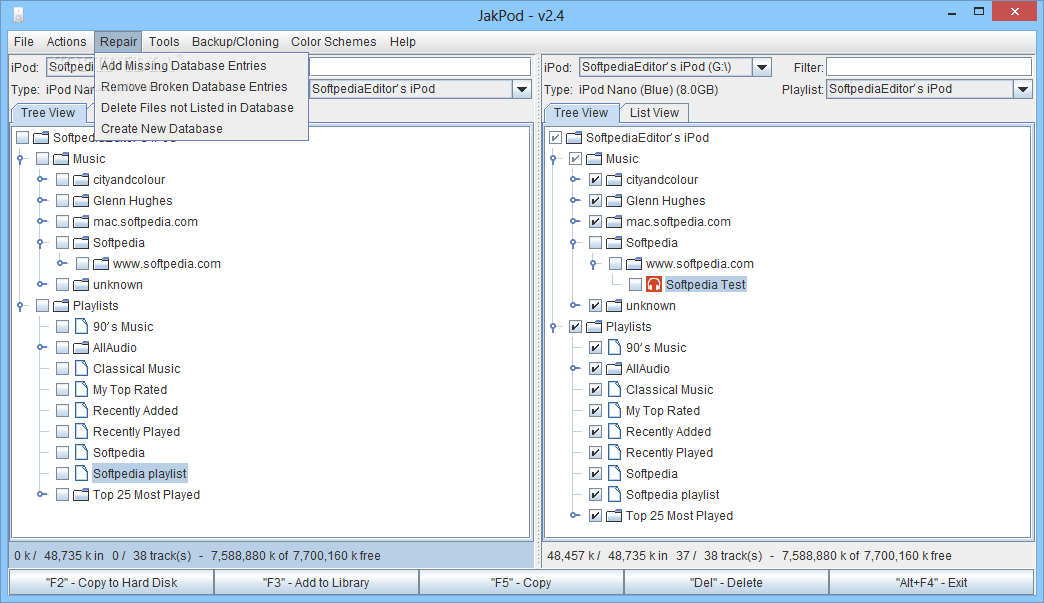Click folder icon of Music in left tree
The image size is (1044, 603).
[61, 159]
